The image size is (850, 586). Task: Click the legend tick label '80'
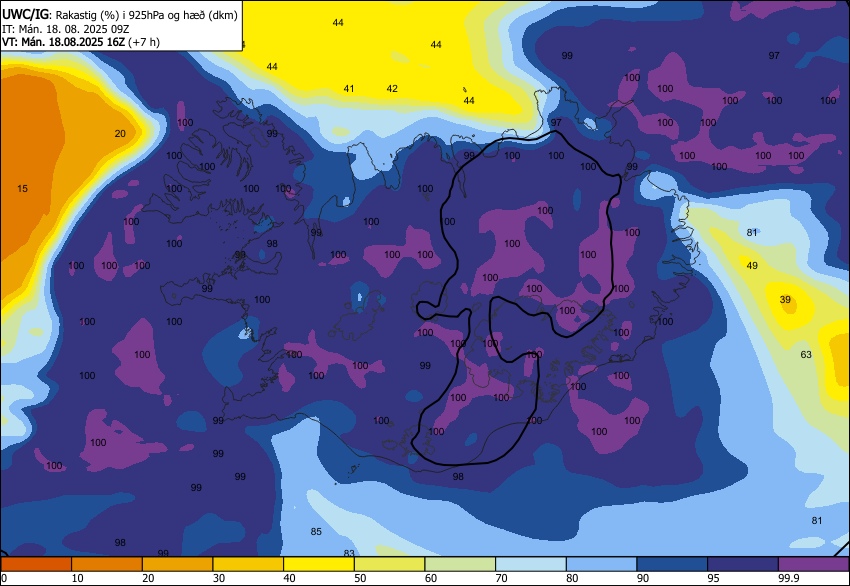click(572, 578)
